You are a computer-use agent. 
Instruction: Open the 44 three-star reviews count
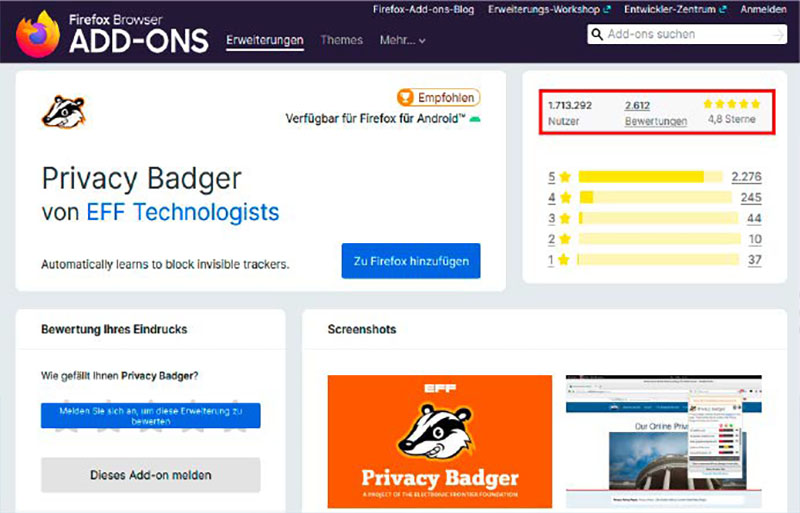click(x=754, y=218)
